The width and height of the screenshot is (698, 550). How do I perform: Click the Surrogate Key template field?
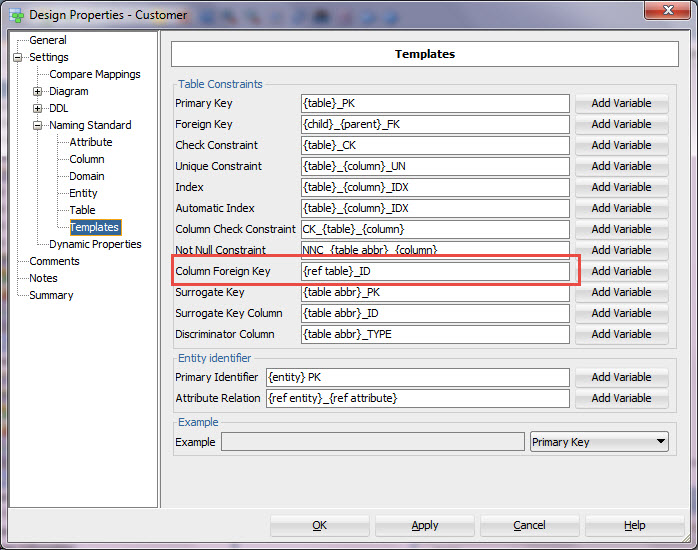tap(434, 292)
